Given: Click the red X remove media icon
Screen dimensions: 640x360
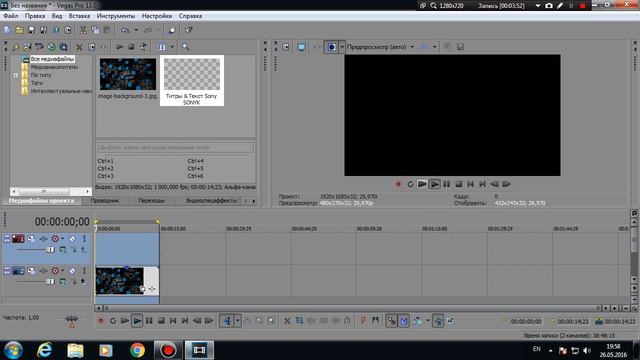Looking at the screenshot, I should pos(79,47).
